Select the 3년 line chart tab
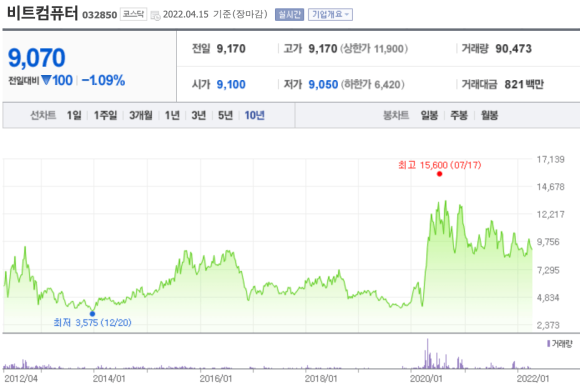Viewport: 580px width, 391px height. click(x=199, y=115)
